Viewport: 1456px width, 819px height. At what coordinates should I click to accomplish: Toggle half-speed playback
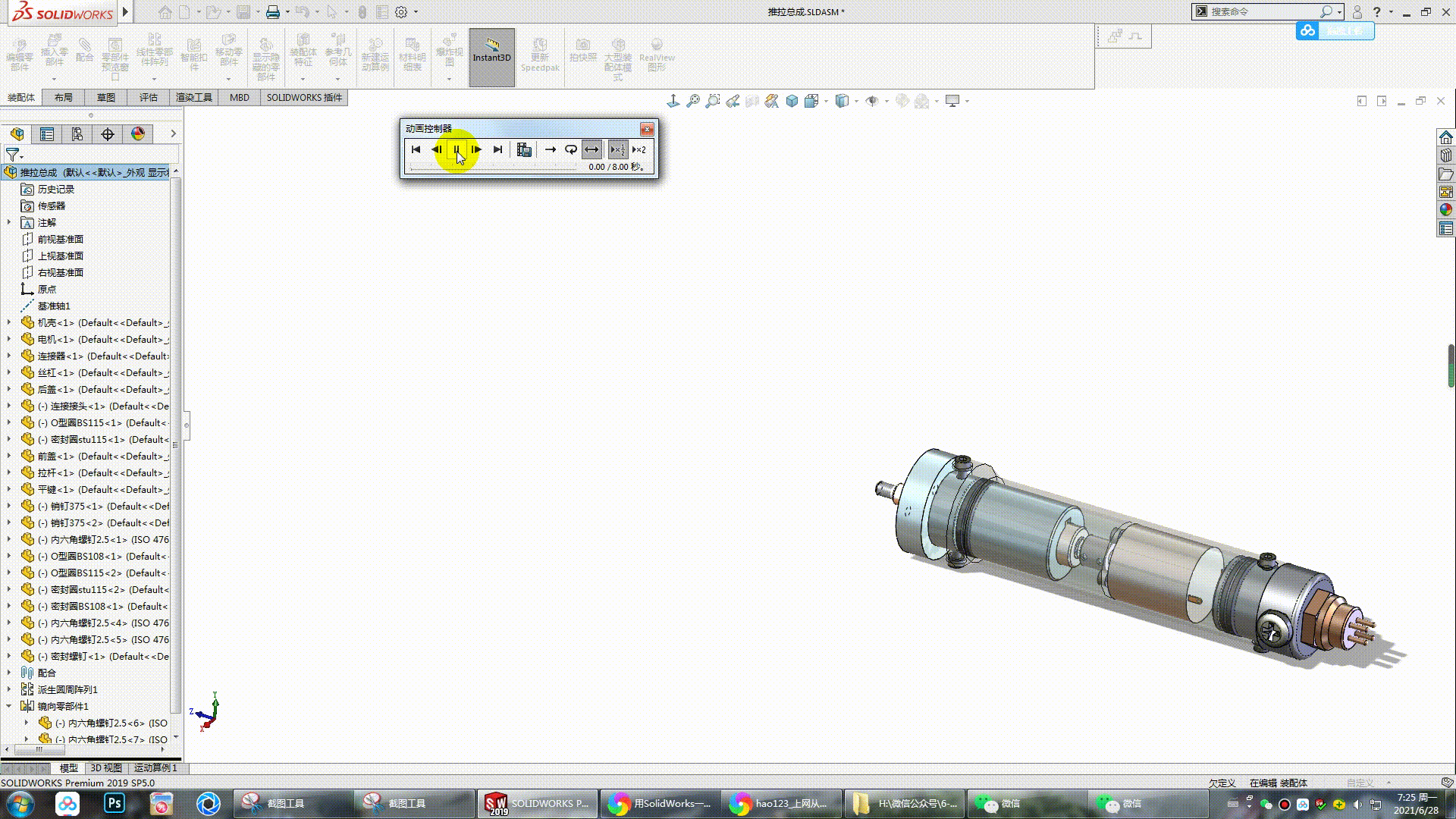(617, 149)
